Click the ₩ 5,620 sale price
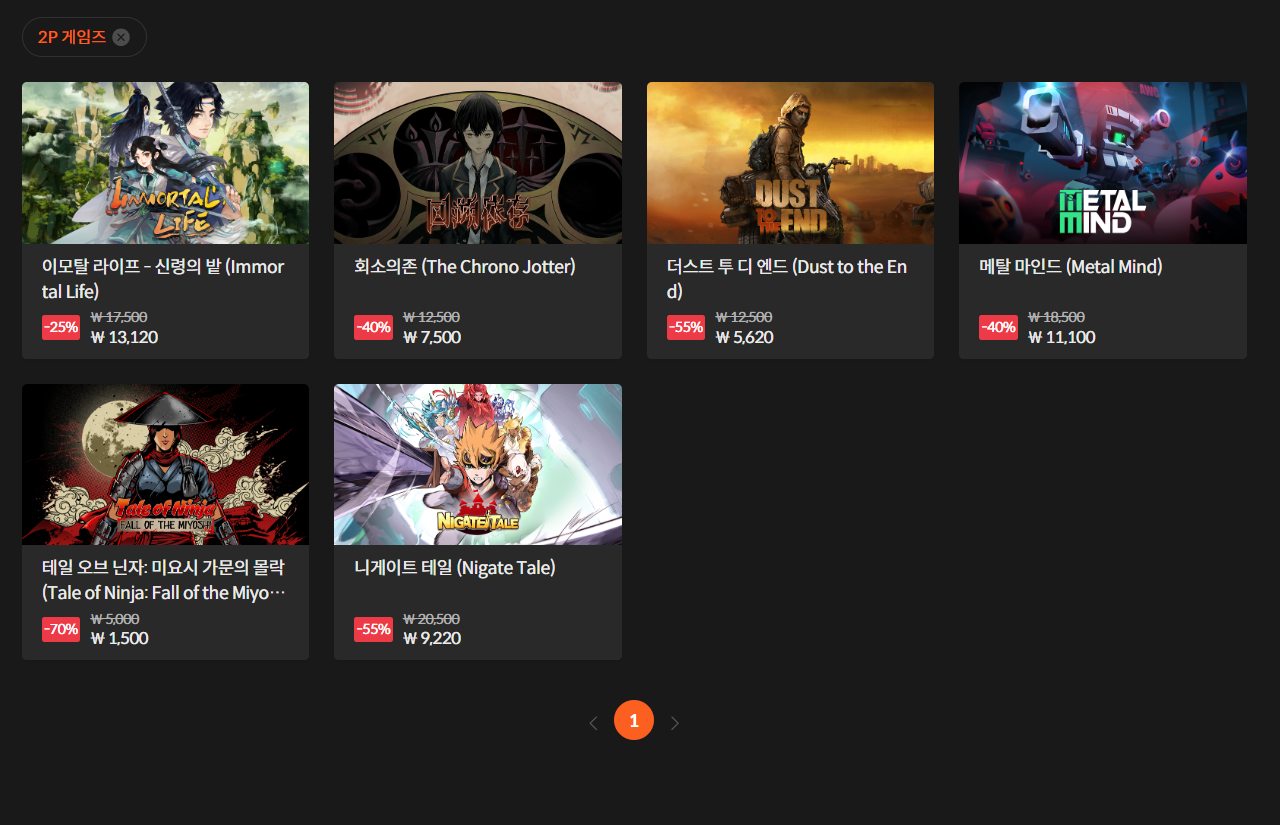Image resolution: width=1280 pixels, height=825 pixels. click(x=745, y=337)
